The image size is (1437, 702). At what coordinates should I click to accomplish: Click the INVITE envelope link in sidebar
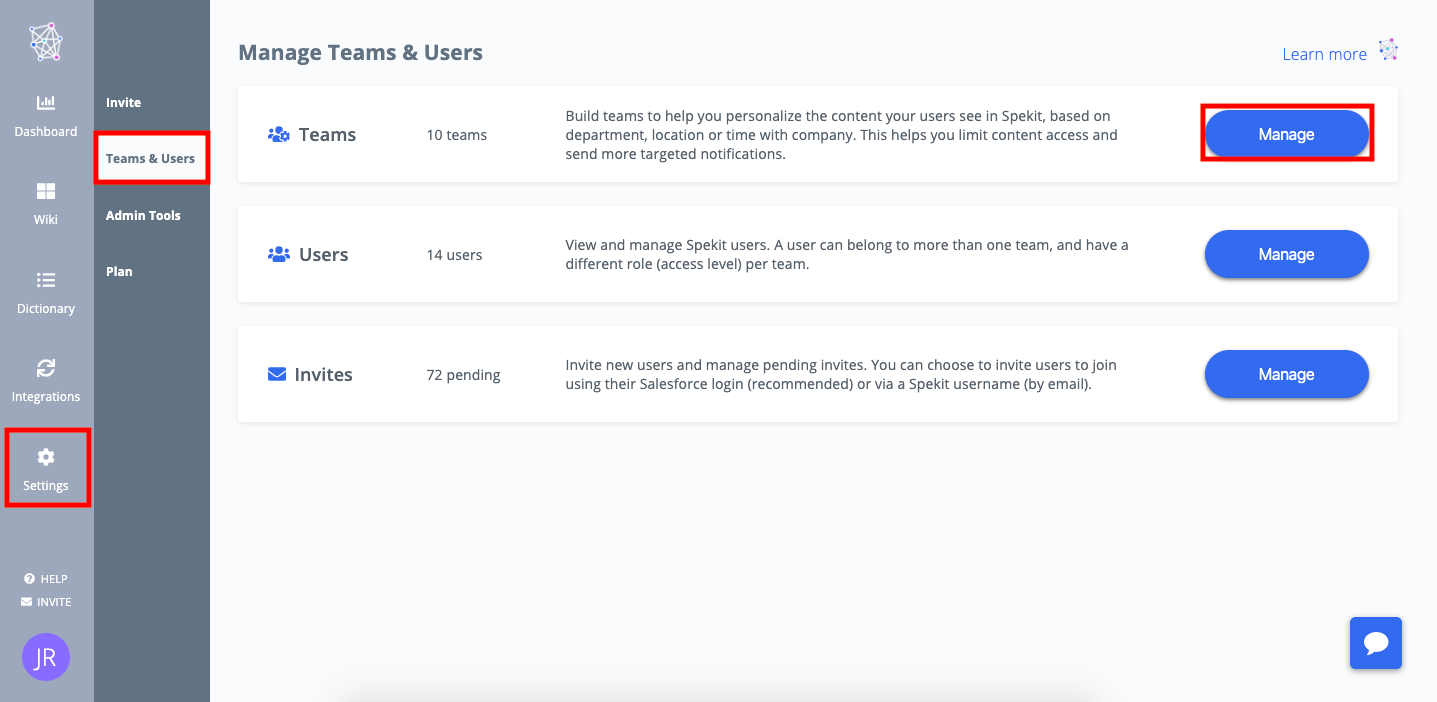pyautogui.click(x=46, y=602)
